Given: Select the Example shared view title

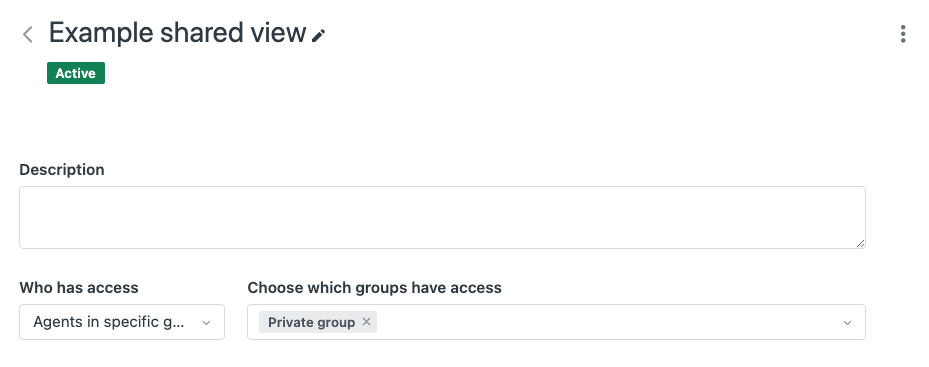Looking at the screenshot, I should (177, 33).
